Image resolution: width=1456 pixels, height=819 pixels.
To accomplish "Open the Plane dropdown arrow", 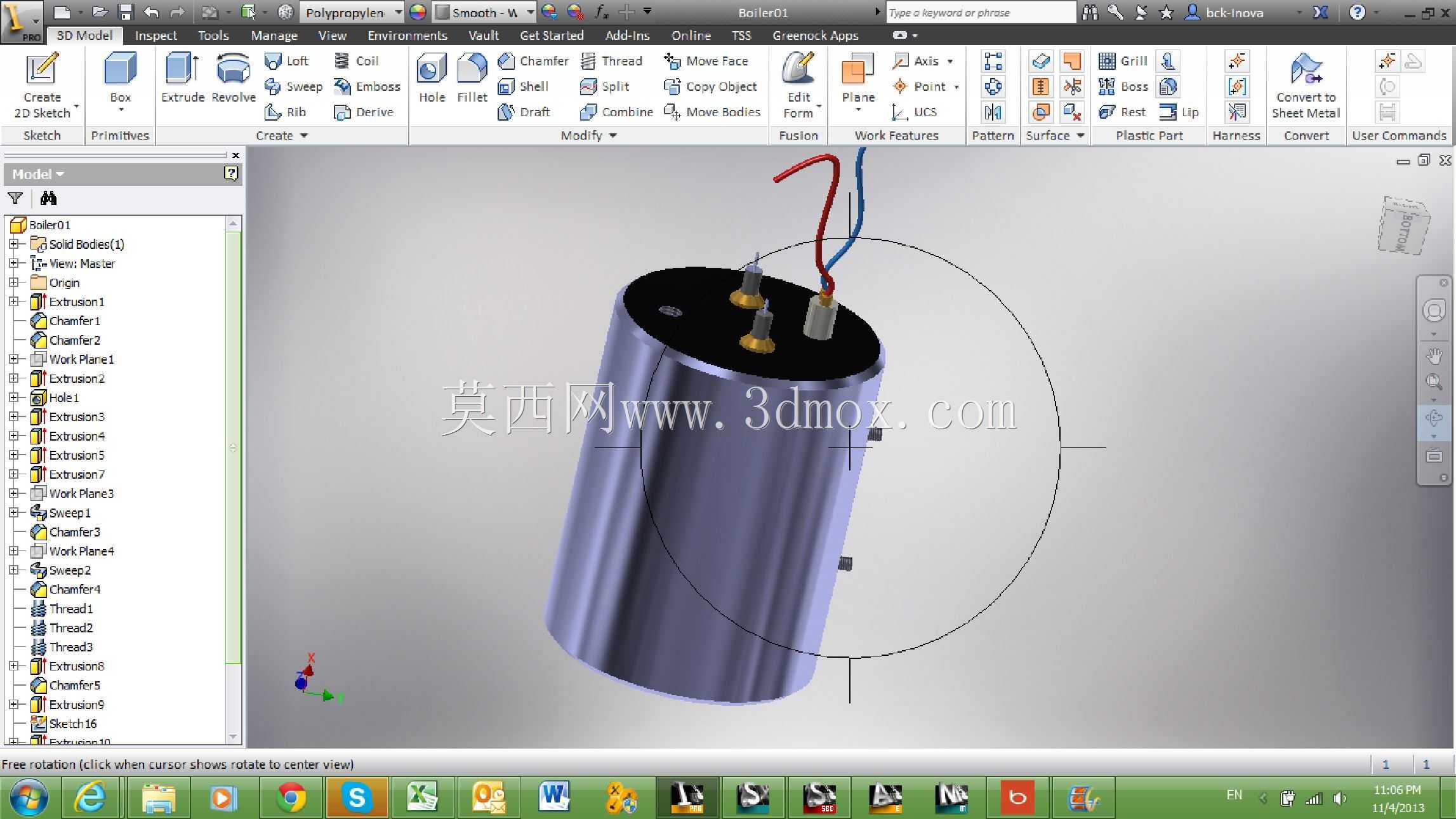I will (858, 110).
